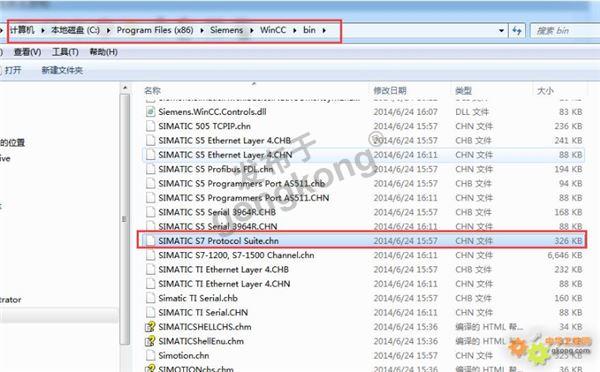This screenshot has width=600, height=372.
Task: Select SIMATIC S5 Serial 3964R.CHN
Action: pos(218,227)
